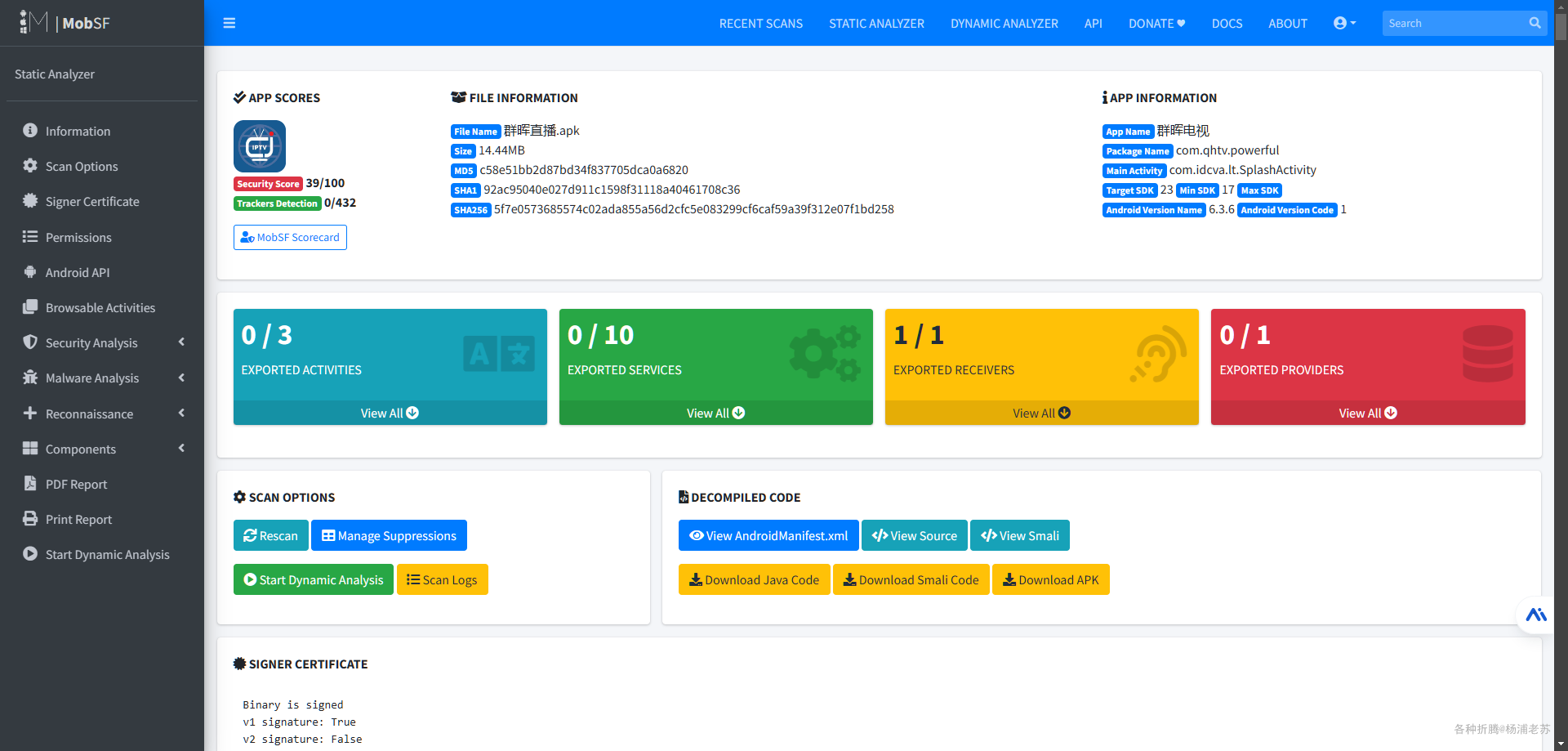The image size is (1568, 751).
Task: Click the hamburger menu toggle icon
Action: 229,23
